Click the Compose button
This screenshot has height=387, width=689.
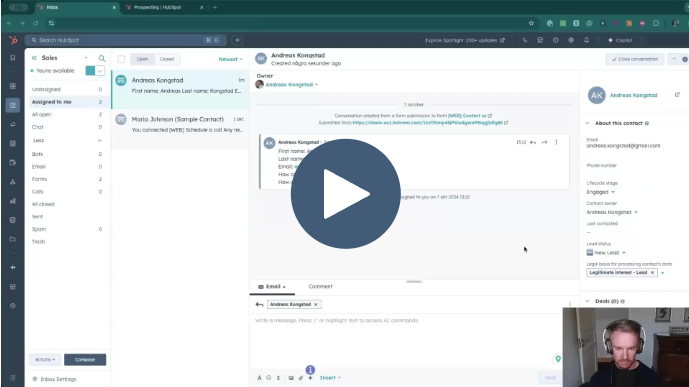tap(85, 360)
